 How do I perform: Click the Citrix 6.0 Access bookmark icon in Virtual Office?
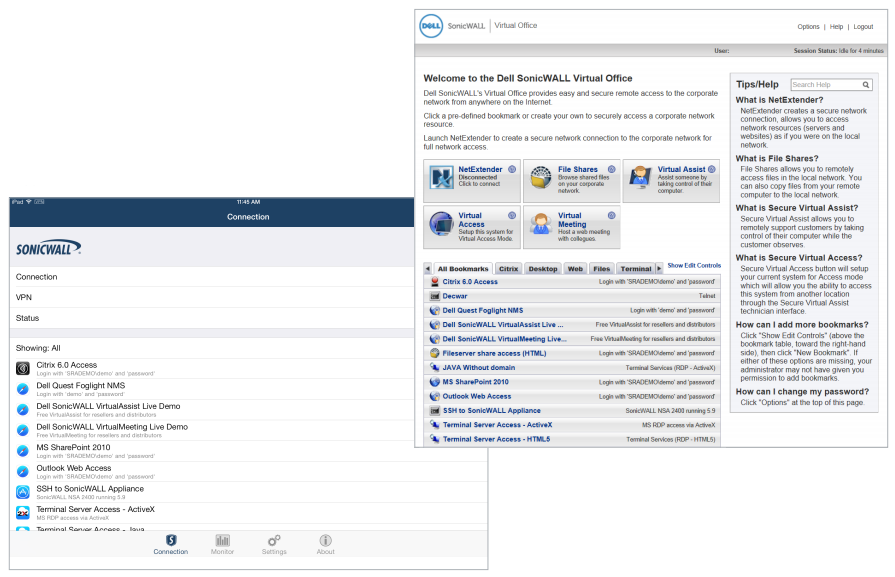pyautogui.click(x=435, y=282)
